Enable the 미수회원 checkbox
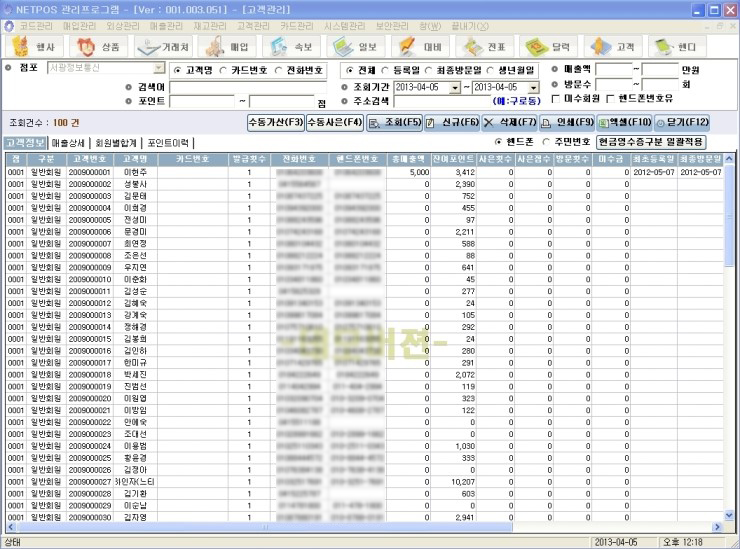The width and height of the screenshot is (740, 549). [556, 99]
